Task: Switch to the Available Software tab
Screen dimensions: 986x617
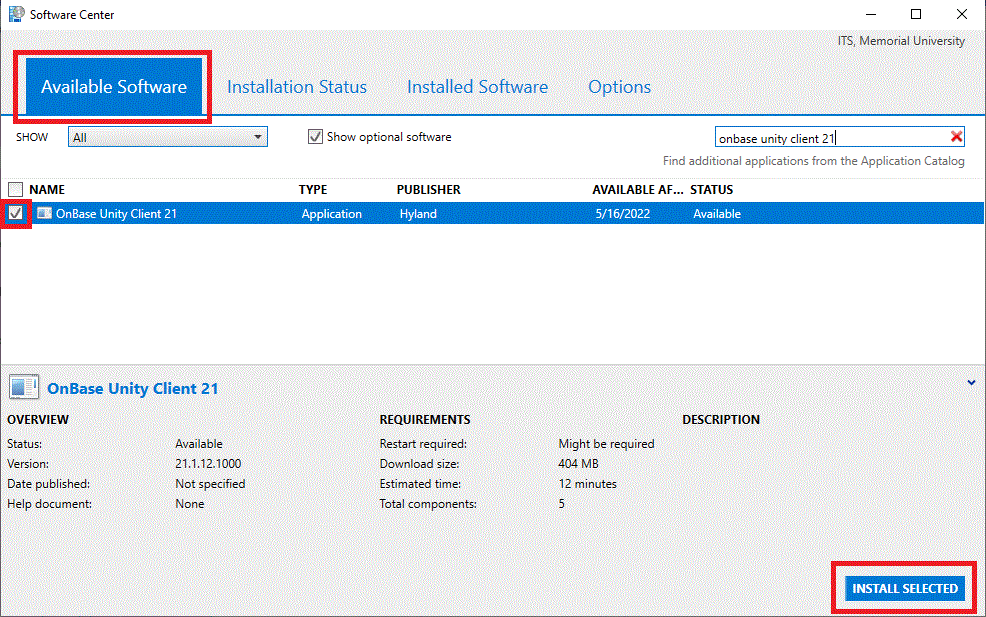Action: coord(114,87)
